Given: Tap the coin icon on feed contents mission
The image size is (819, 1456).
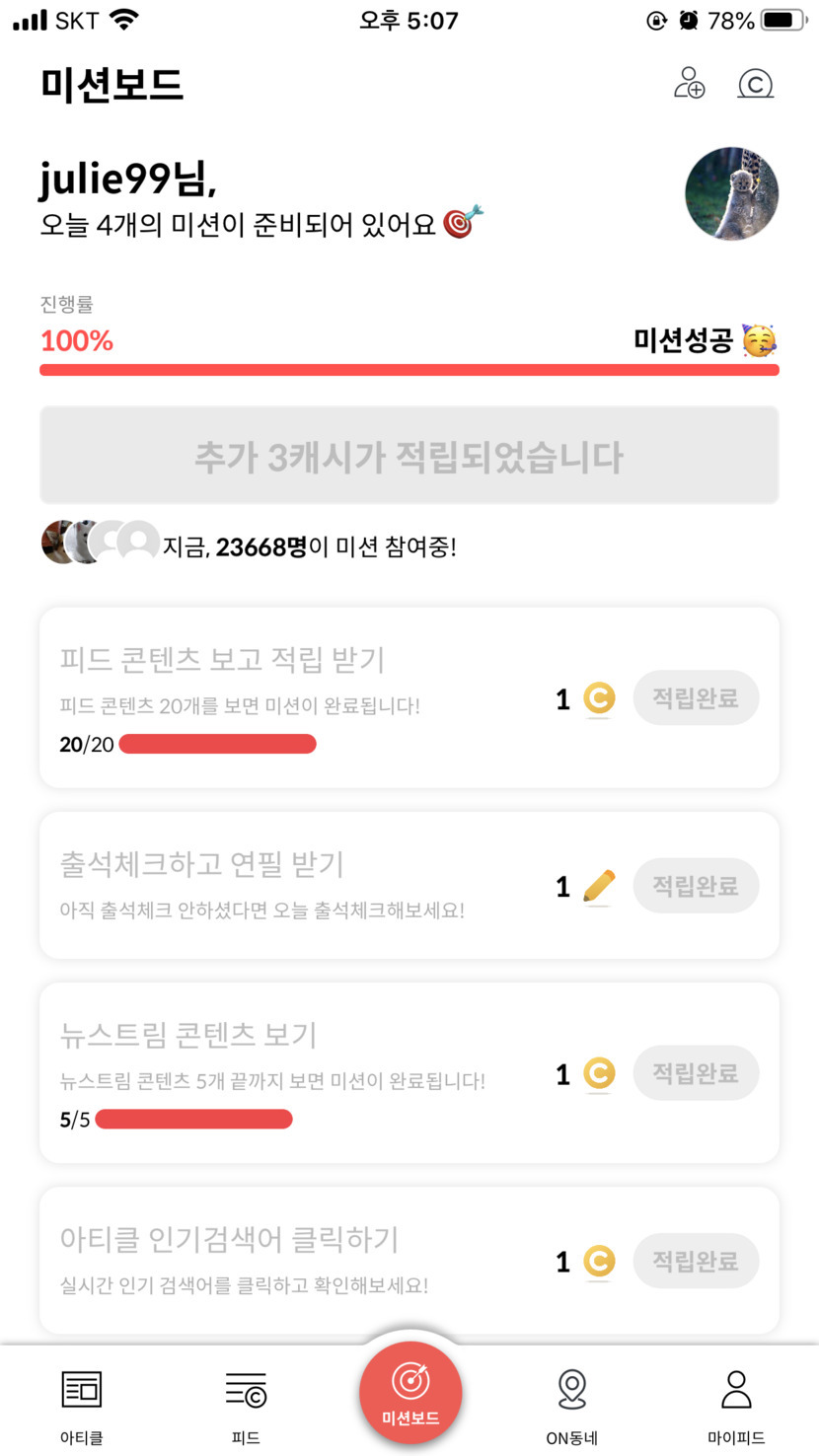Looking at the screenshot, I should [598, 699].
